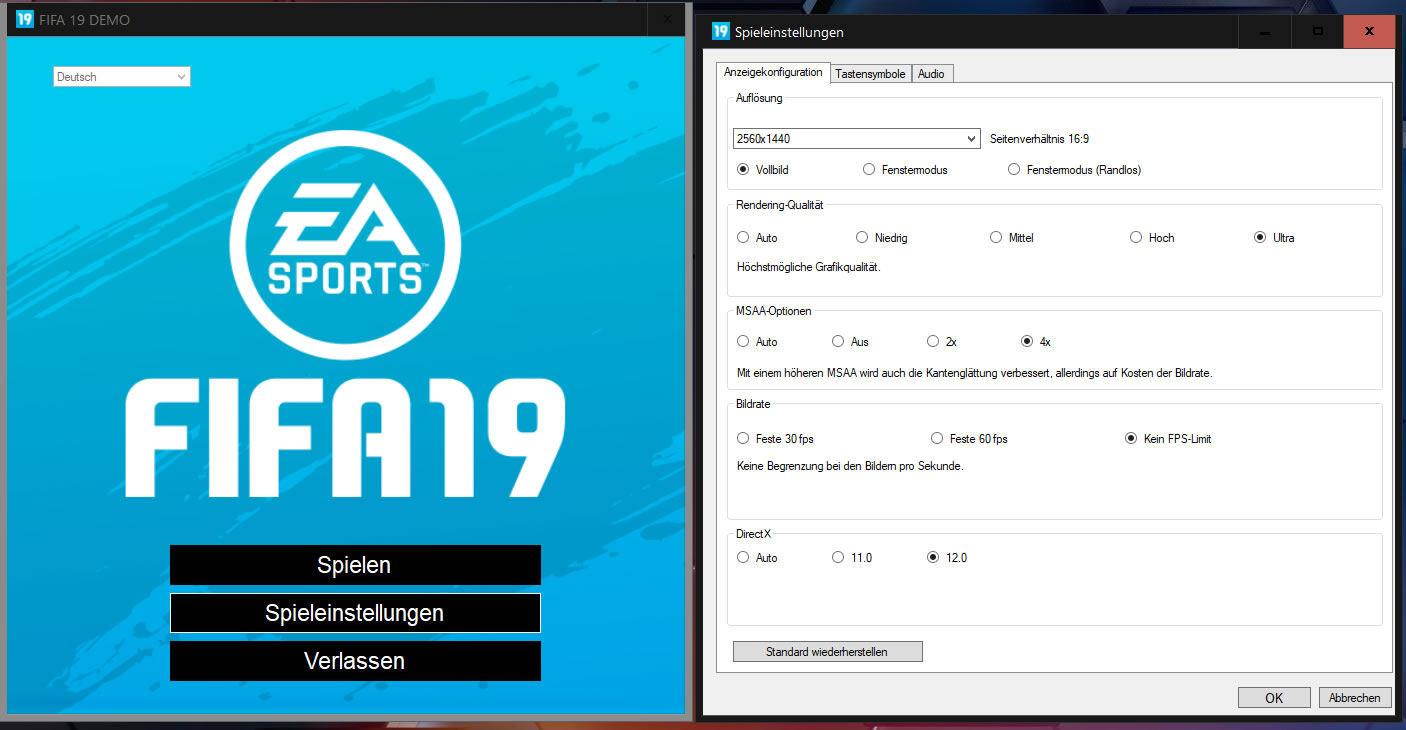The width and height of the screenshot is (1406, 730).
Task: Set Rendering-Qualität to Hoch
Action: pos(1135,237)
